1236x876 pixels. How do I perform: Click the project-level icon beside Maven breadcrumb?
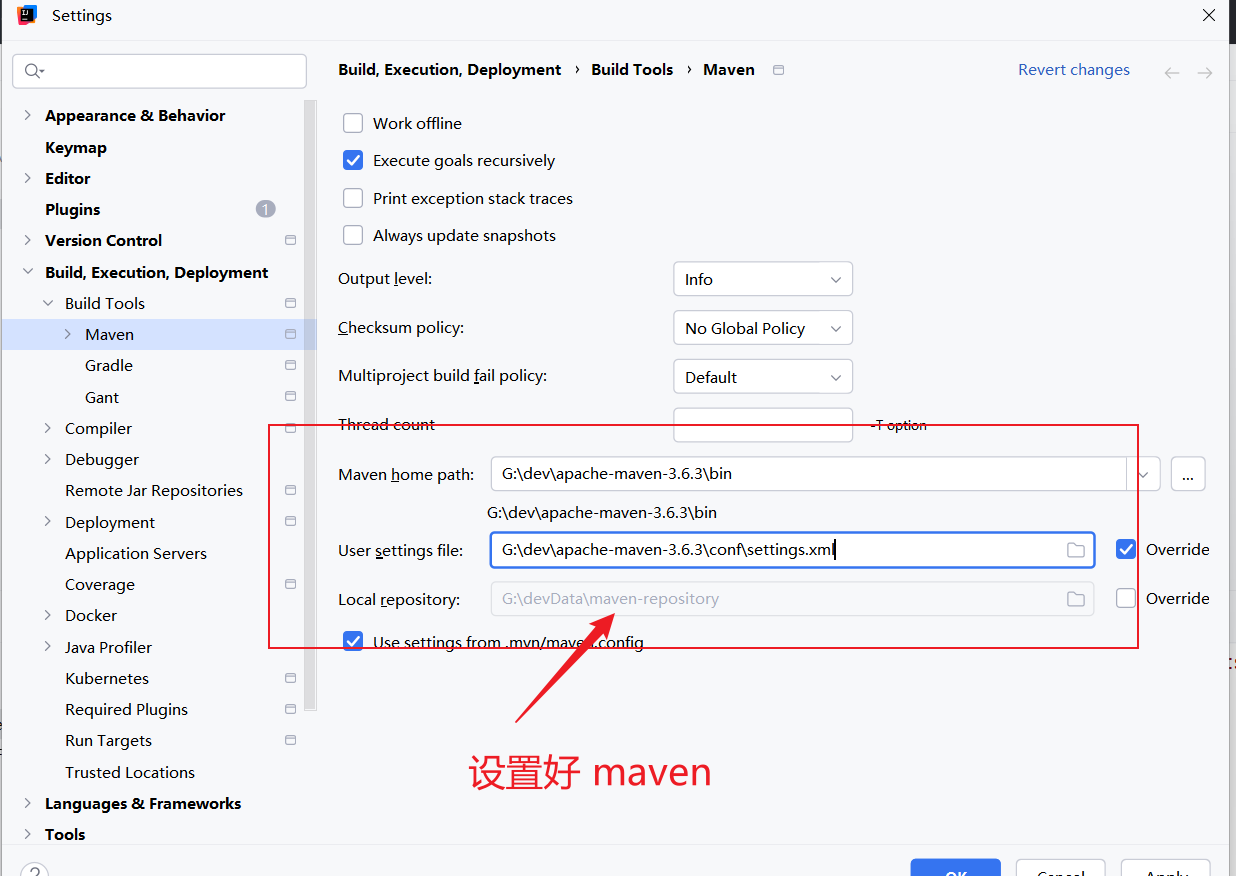pyautogui.click(x=779, y=70)
